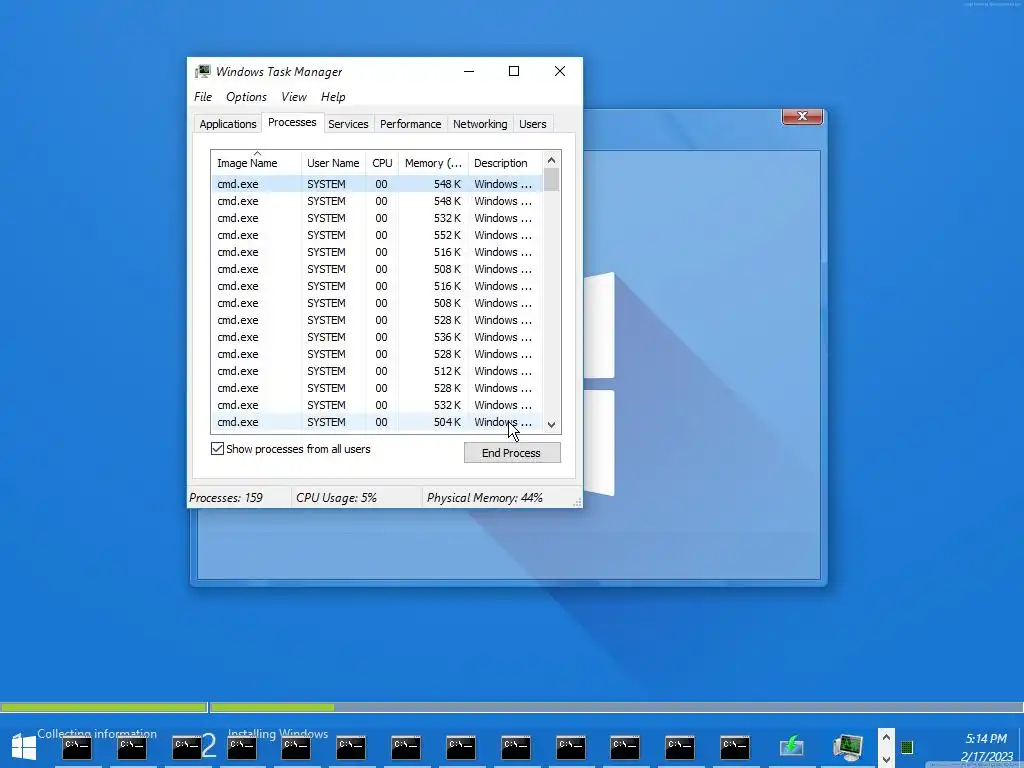Click the process list scroll-down arrow
The image size is (1024, 768).
coord(551,424)
